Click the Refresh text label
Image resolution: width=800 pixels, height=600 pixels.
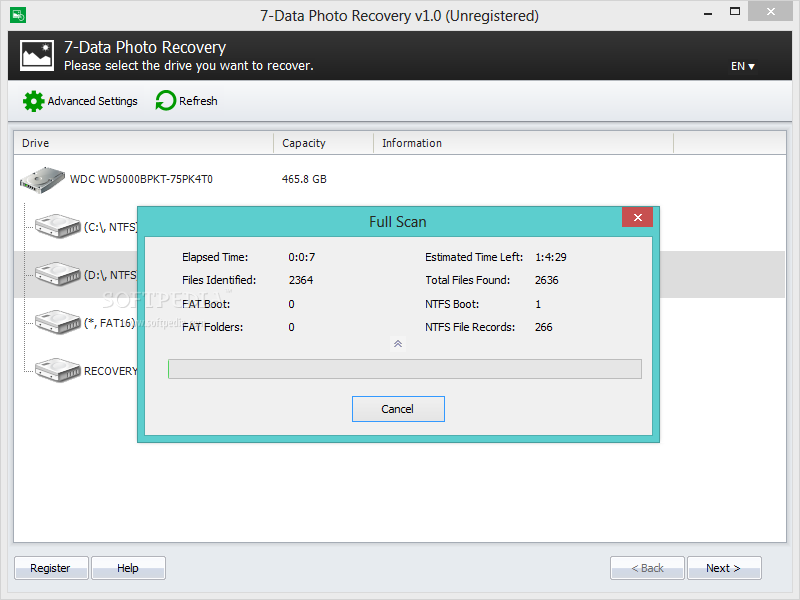tap(198, 101)
